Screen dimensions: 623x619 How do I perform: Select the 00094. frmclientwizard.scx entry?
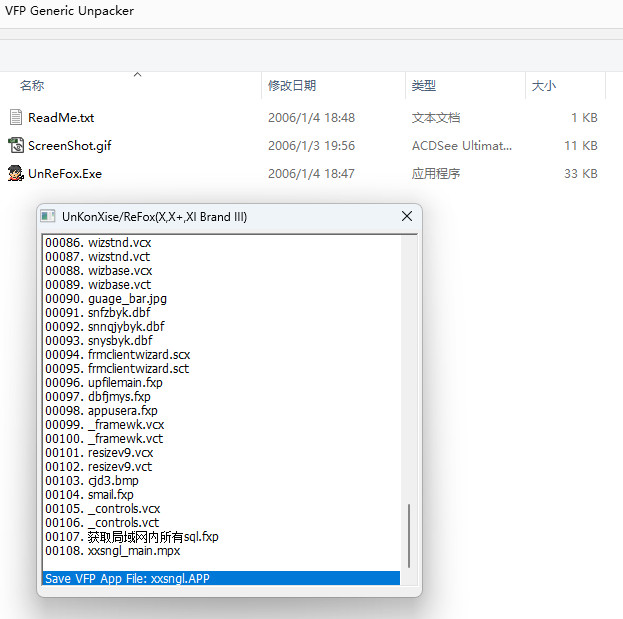point(117,354)
